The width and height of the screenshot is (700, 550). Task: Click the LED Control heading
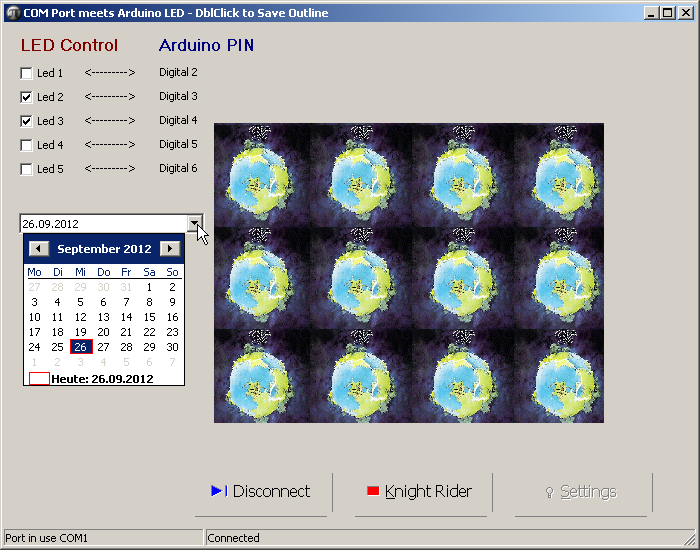point(70,45)
